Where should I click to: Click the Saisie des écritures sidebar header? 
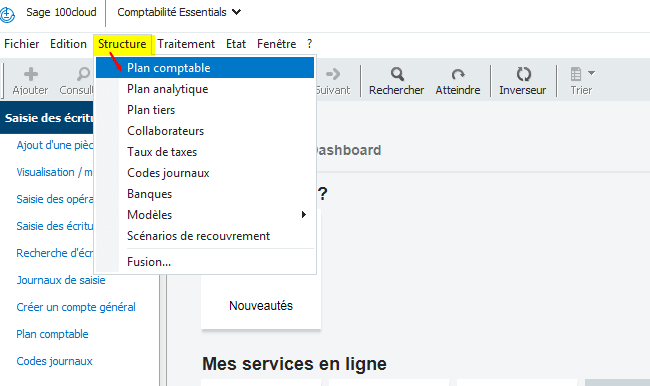47,118
